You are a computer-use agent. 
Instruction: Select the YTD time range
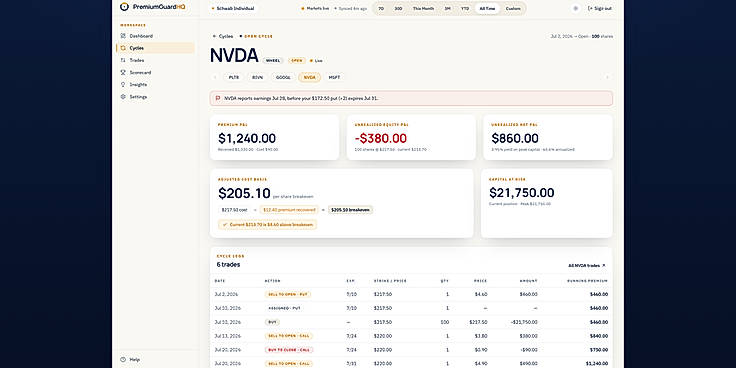click(x=465, y=8)
